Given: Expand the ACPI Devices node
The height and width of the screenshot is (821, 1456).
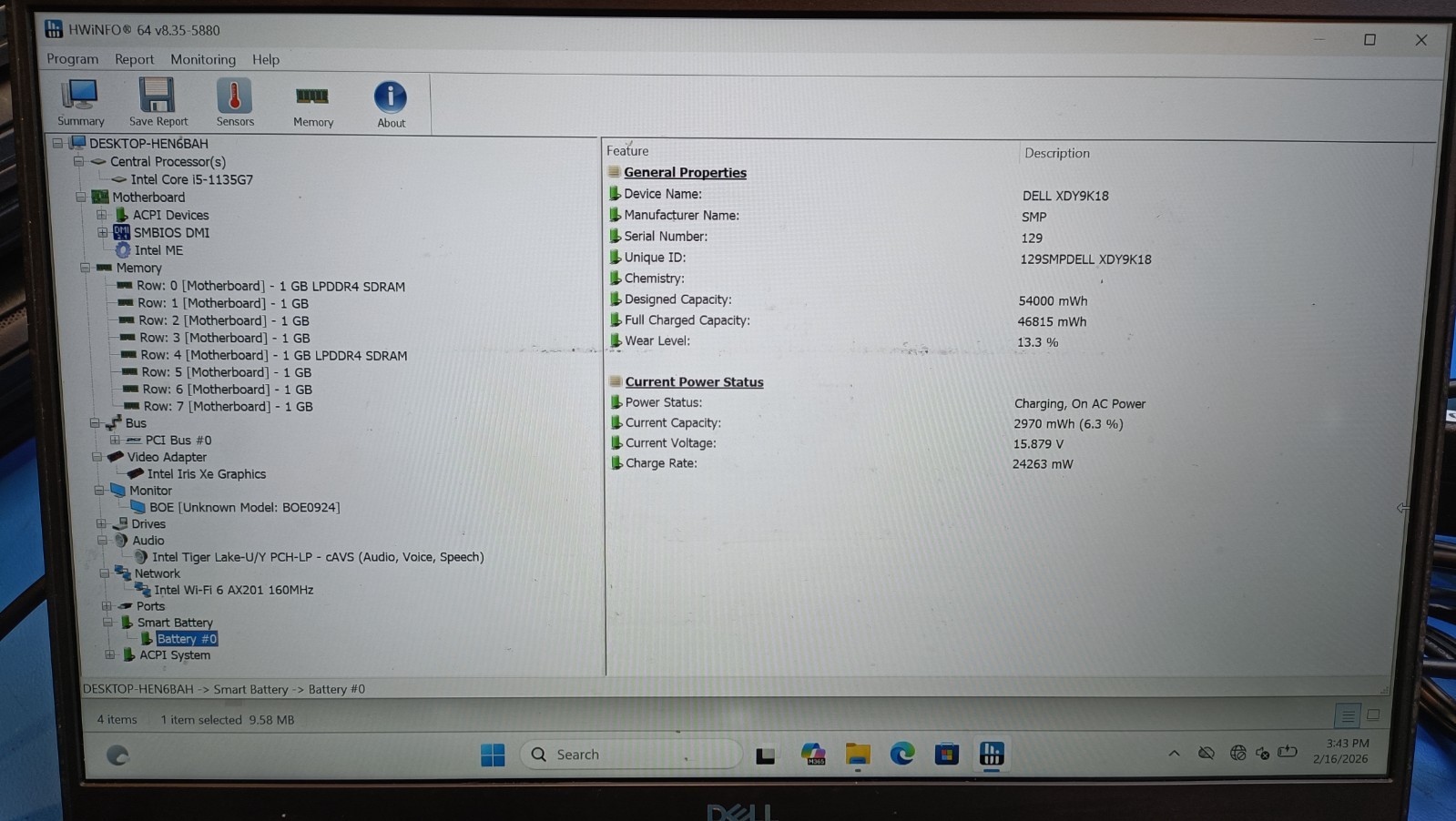Looking at the screenshot, I should coord(101,215).
